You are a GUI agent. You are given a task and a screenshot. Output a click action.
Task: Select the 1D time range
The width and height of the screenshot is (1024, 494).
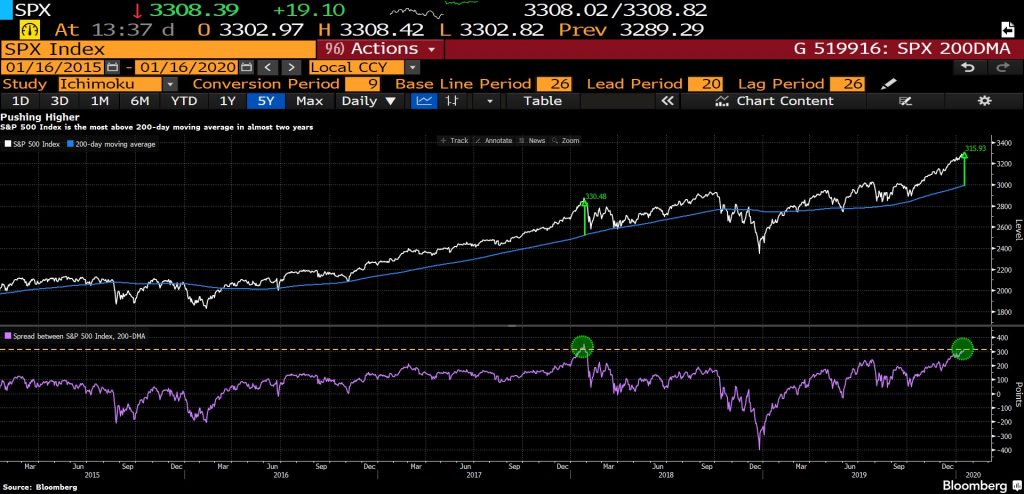tap(21, 101)
